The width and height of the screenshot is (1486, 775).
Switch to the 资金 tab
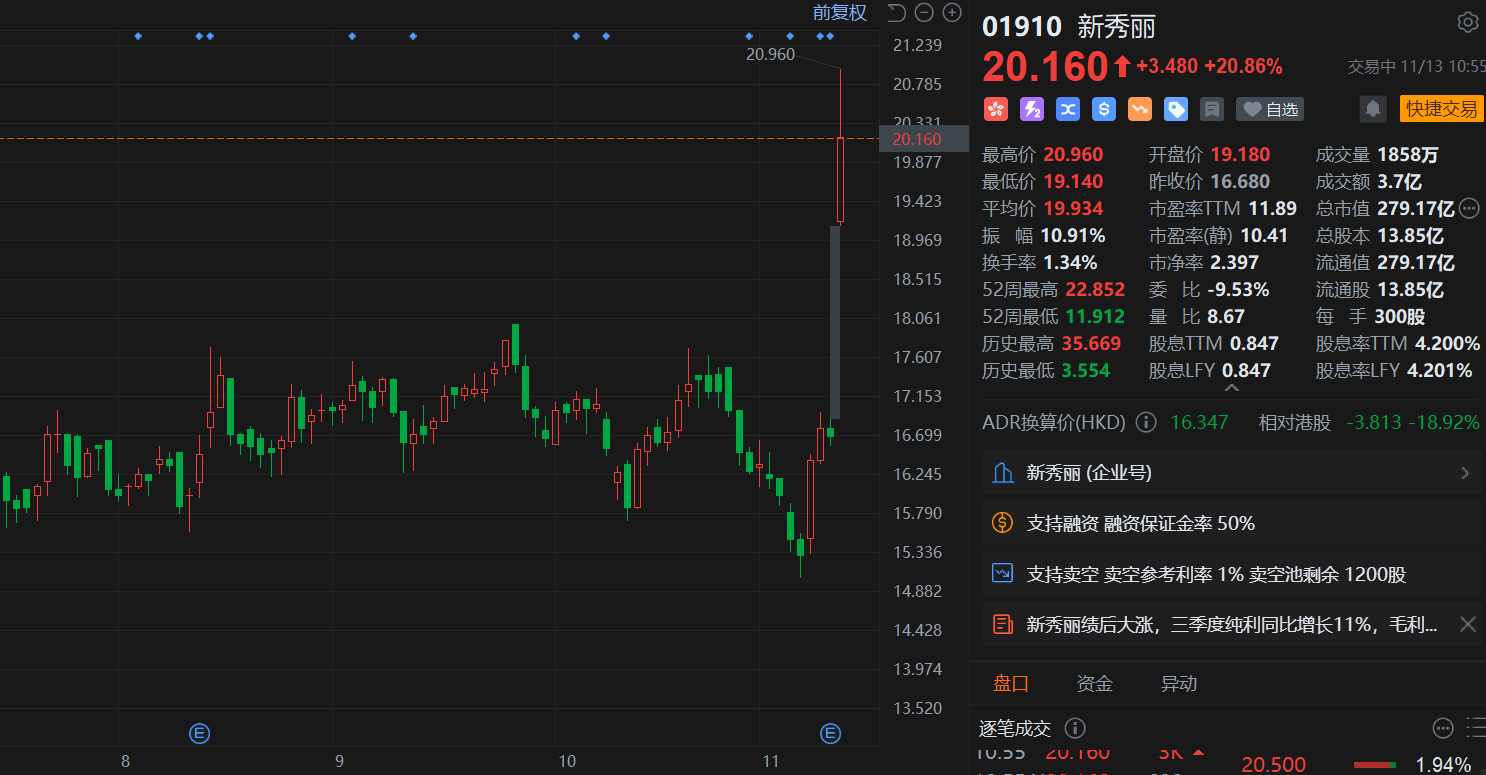coord(1095,683)
